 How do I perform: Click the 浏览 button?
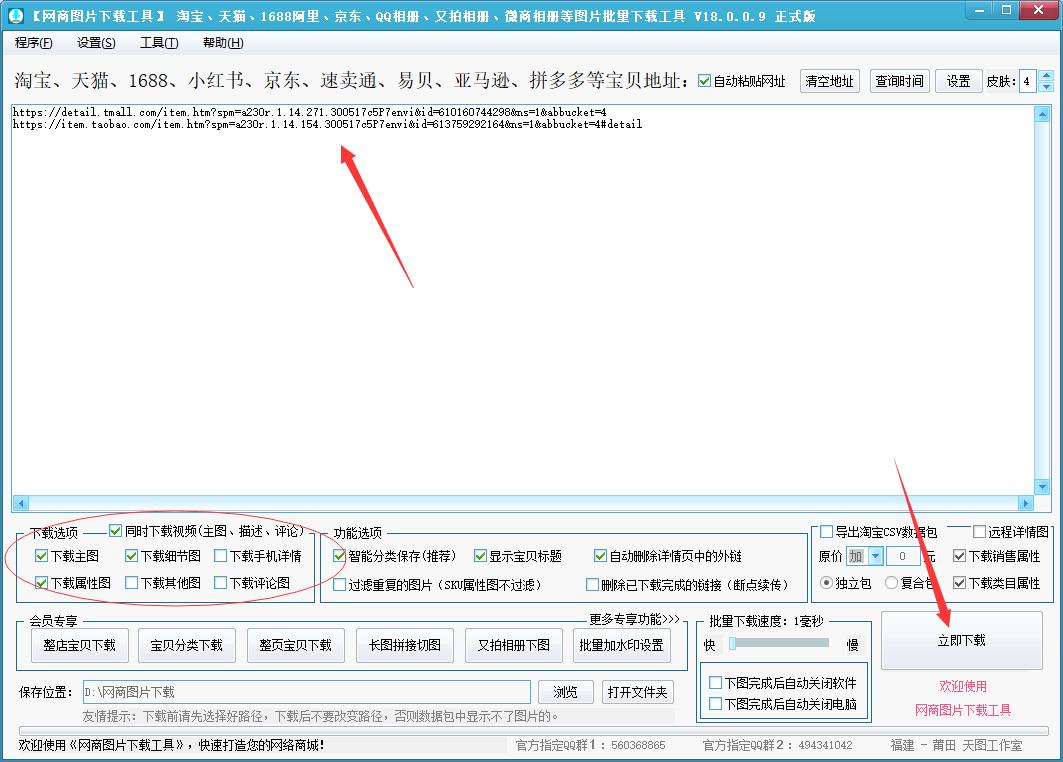(565, 692)
